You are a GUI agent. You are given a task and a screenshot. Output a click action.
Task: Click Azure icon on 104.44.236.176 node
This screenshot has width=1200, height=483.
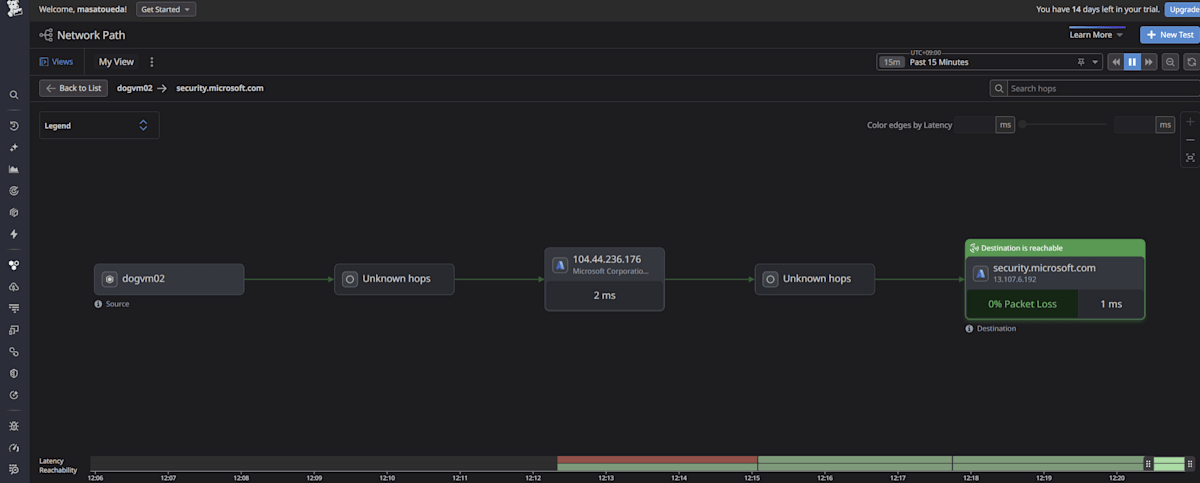pos(561,265)
